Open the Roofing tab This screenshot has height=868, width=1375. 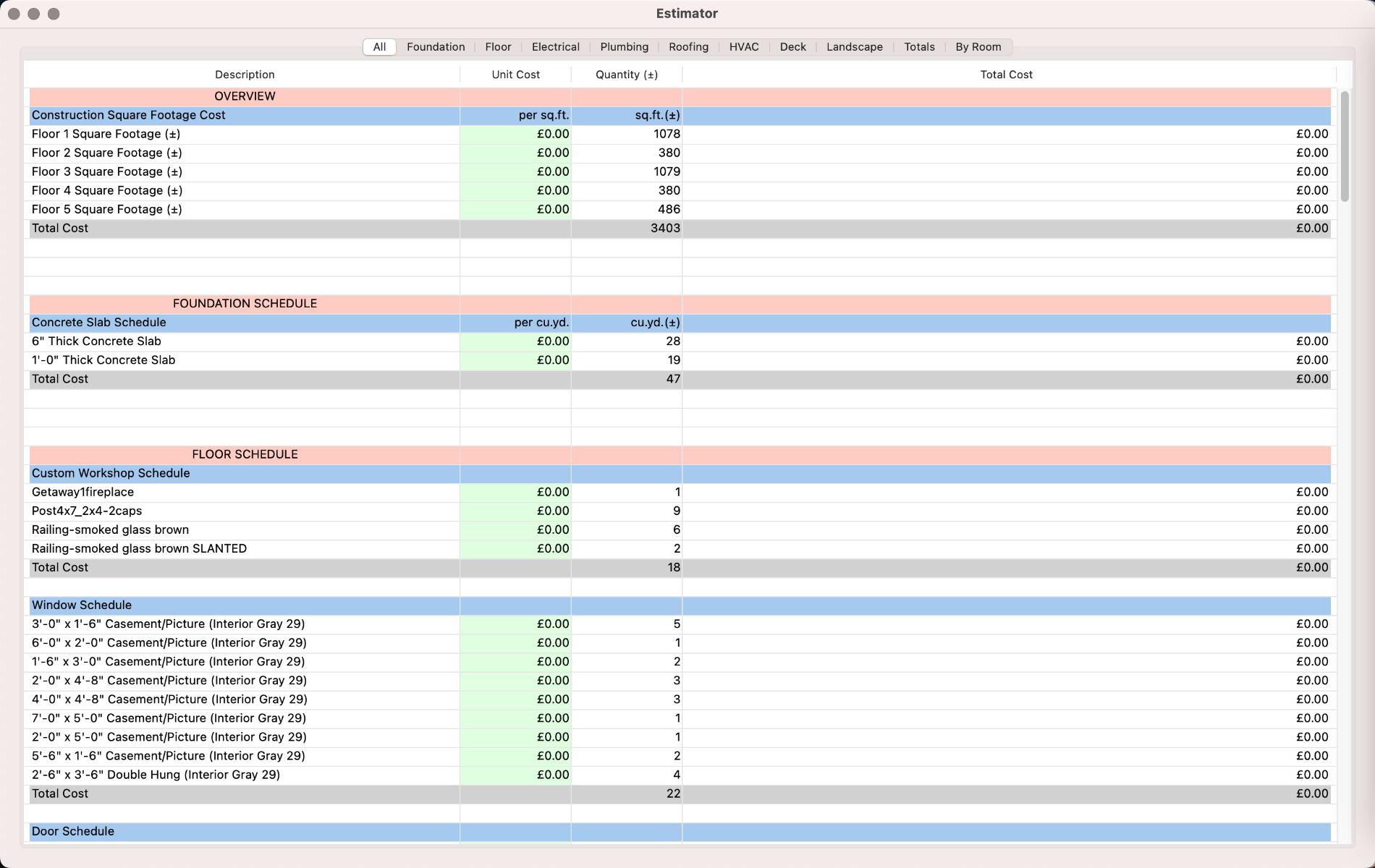pos(688,46)
